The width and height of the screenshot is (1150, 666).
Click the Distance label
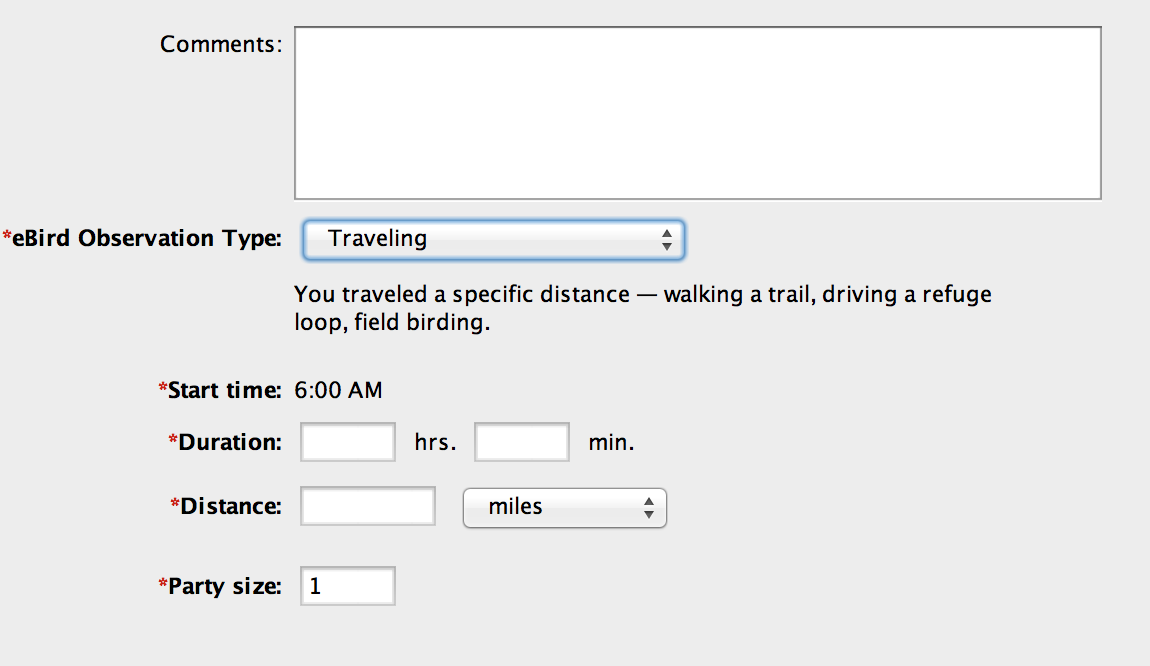pyautogui.click(x=231, y=506)
